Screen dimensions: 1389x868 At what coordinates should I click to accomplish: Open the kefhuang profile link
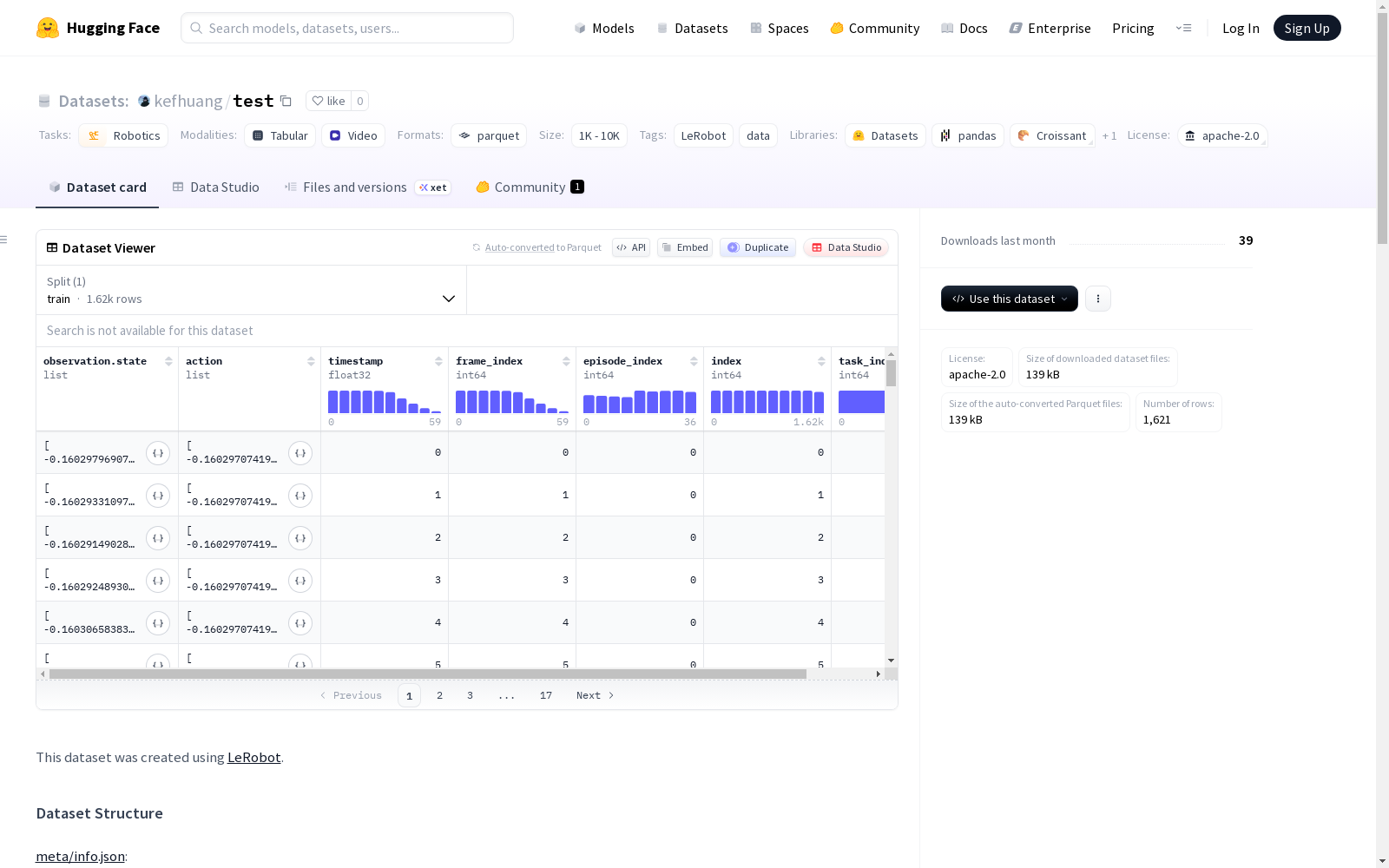pyautogui.click(x=188, y=102)
